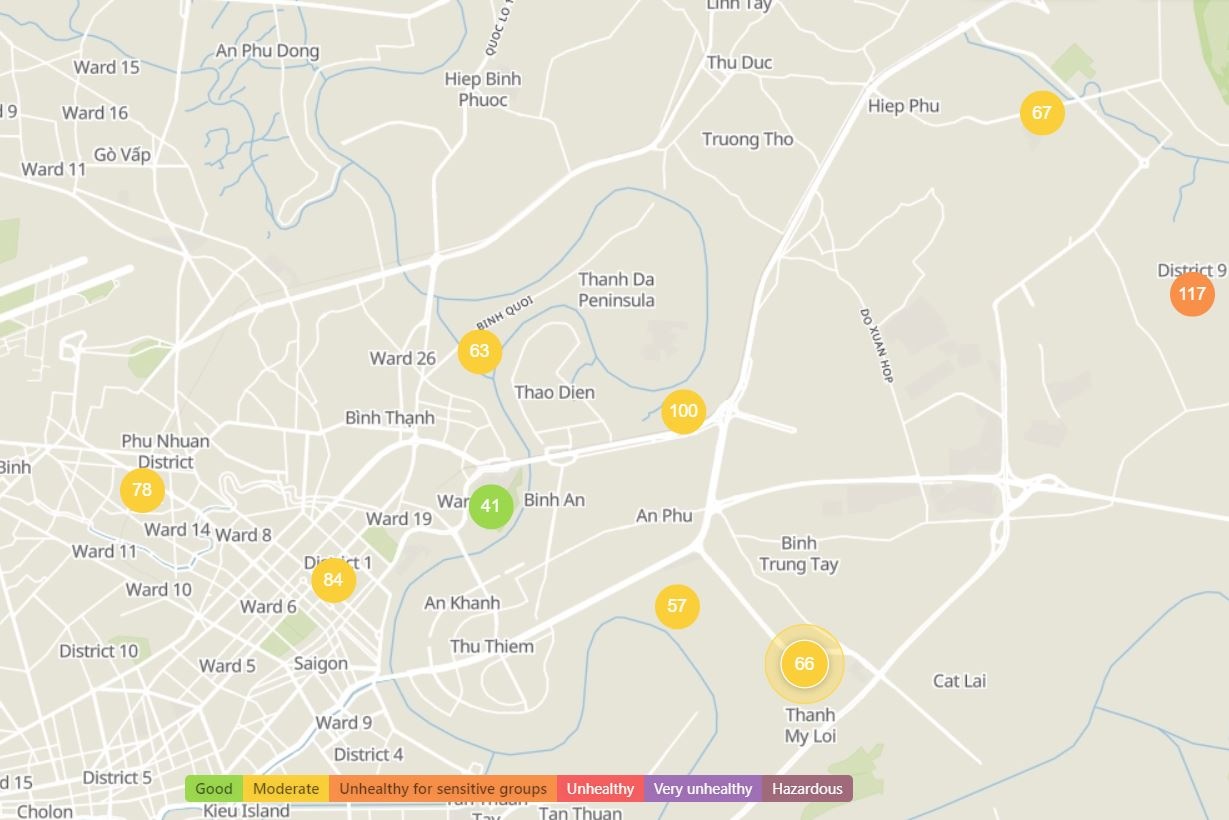Screen dimensions: 1229x820
Task: Click the Gò Vấp district label
Action: tap(122, 154)
